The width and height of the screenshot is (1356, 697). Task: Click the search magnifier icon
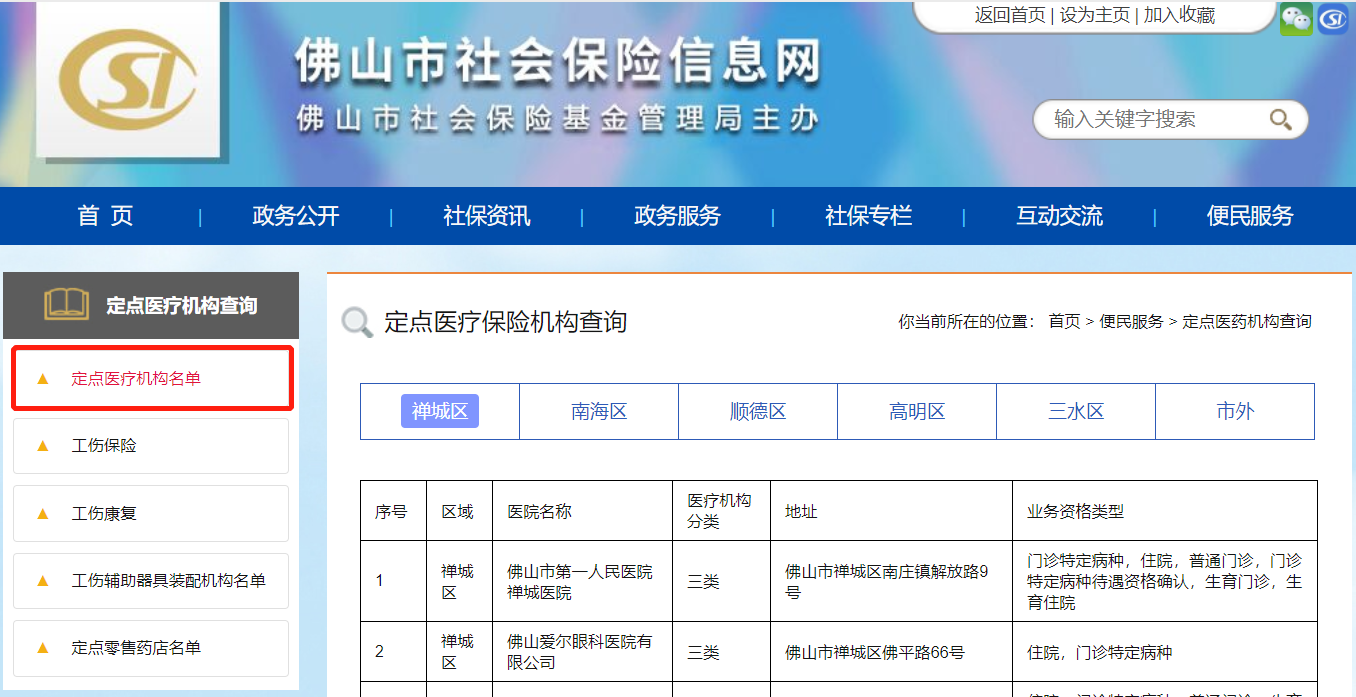click(1280, 120)
